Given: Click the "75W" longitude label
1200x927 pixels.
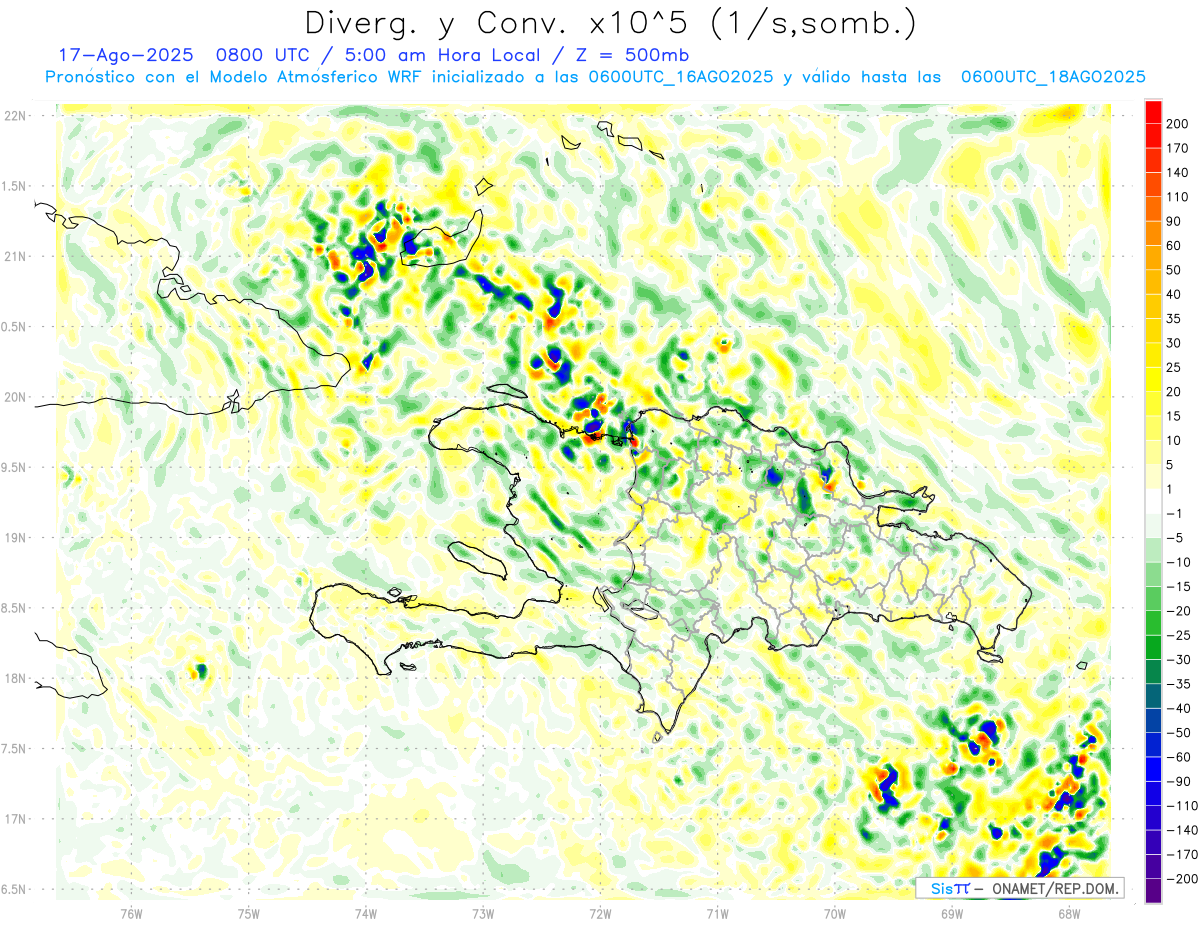Looking at the screenshot, I should (x=249, y=912).
